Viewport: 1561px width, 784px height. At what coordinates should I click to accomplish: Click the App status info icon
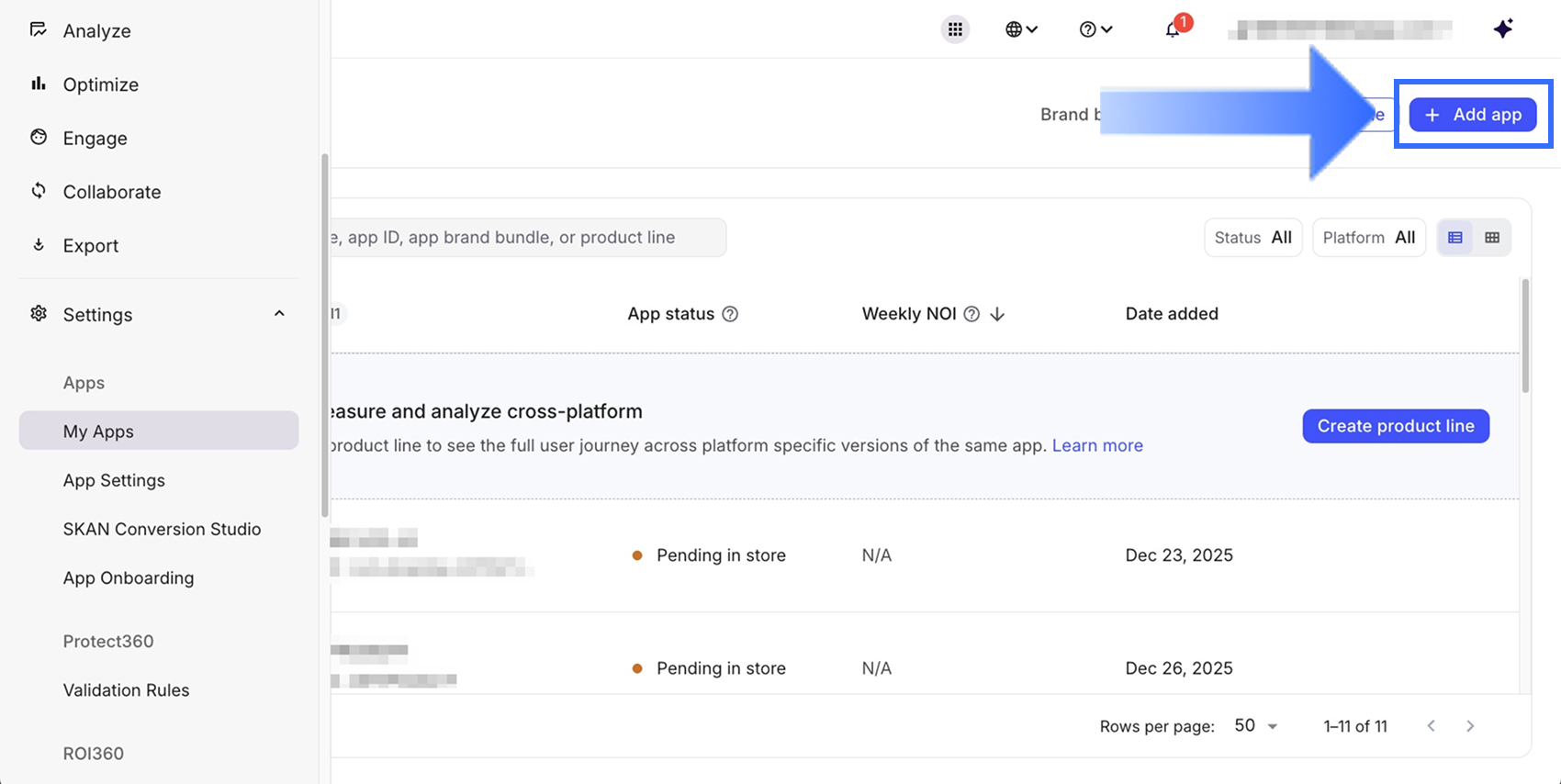pos(730,314)
